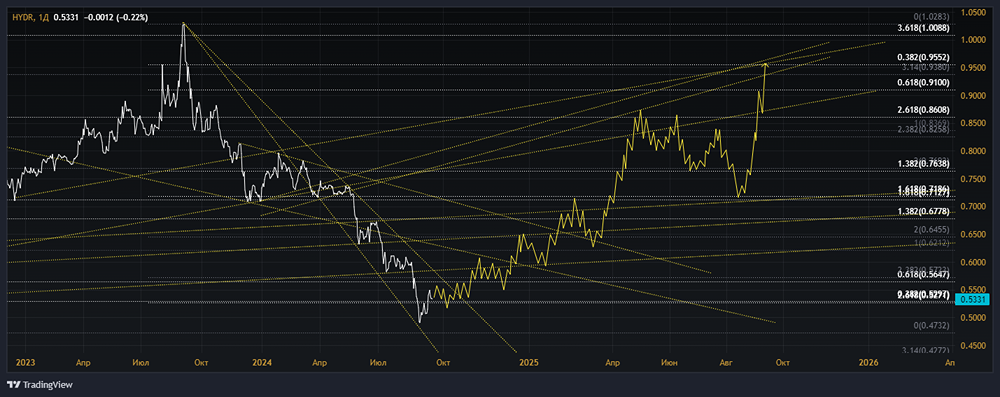Click the 0.8500 price axis label

pyautogui.click(x=973, y=124)
